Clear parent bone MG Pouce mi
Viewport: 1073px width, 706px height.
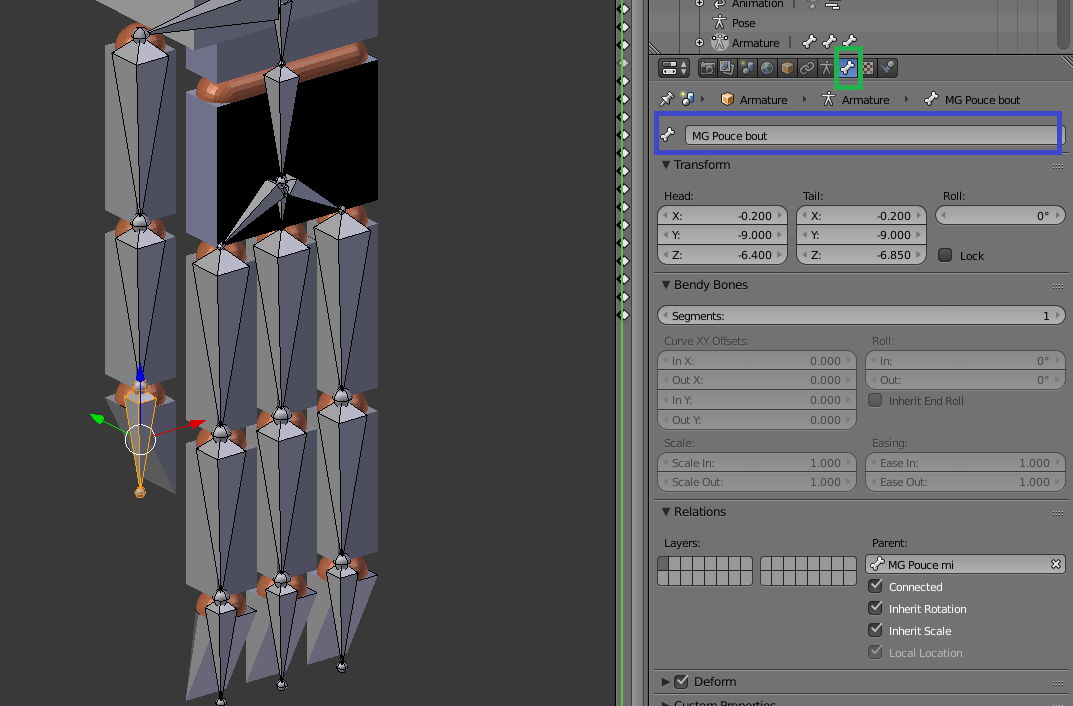tap(1055, 565)
